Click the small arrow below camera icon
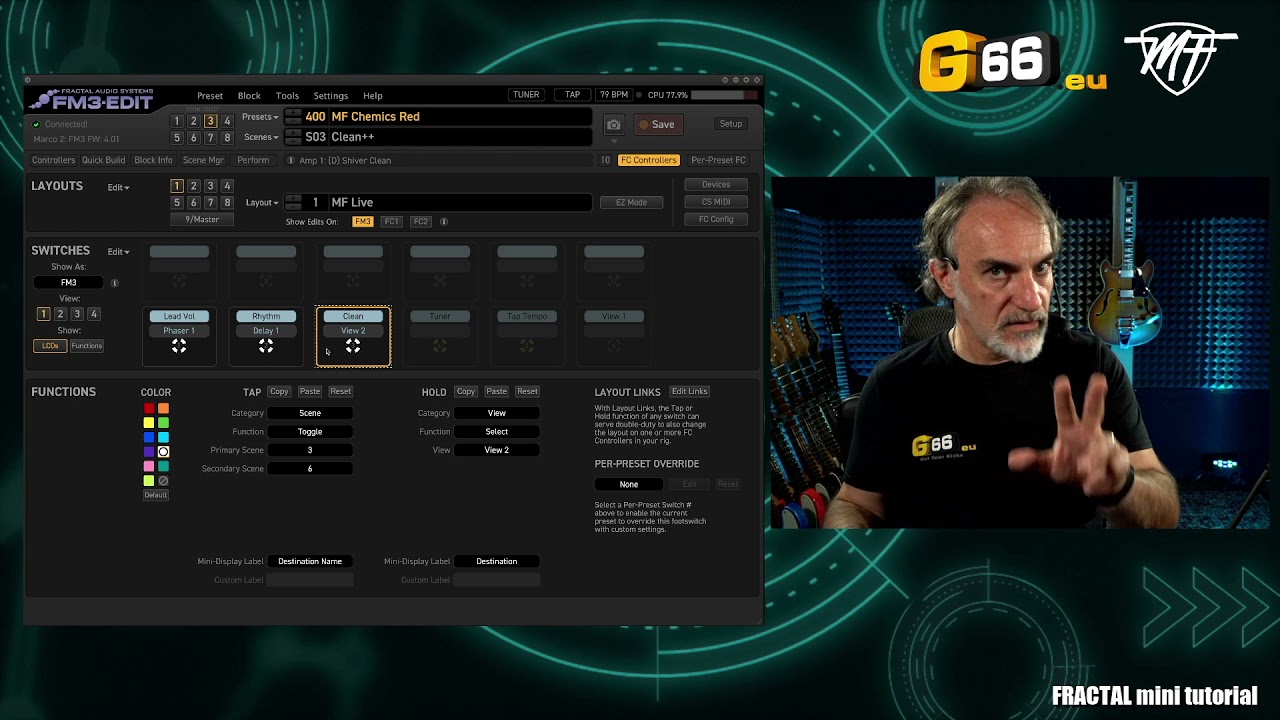The height and width of the screenshot is (720, 1280). click(x=614, y=141)
